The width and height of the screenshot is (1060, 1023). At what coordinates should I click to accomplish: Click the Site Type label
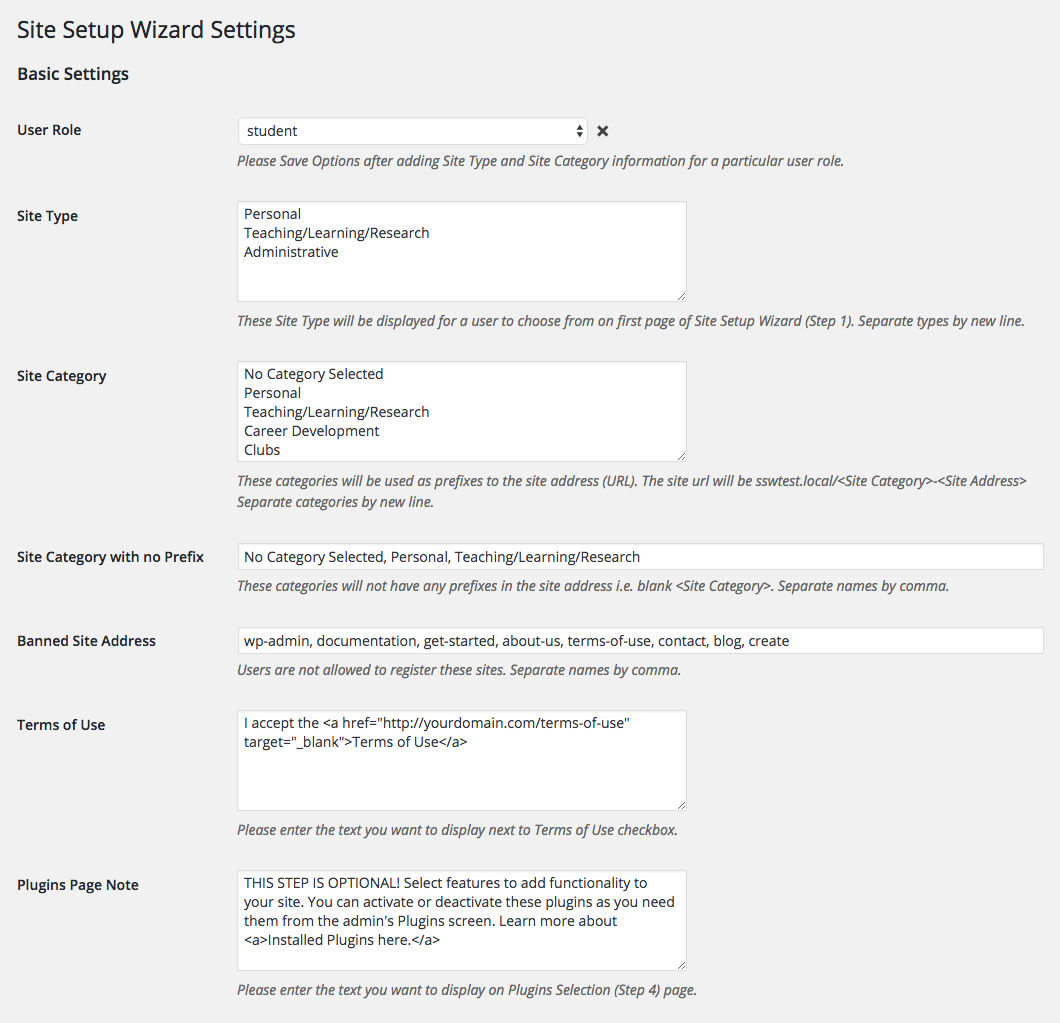point(47,216)
